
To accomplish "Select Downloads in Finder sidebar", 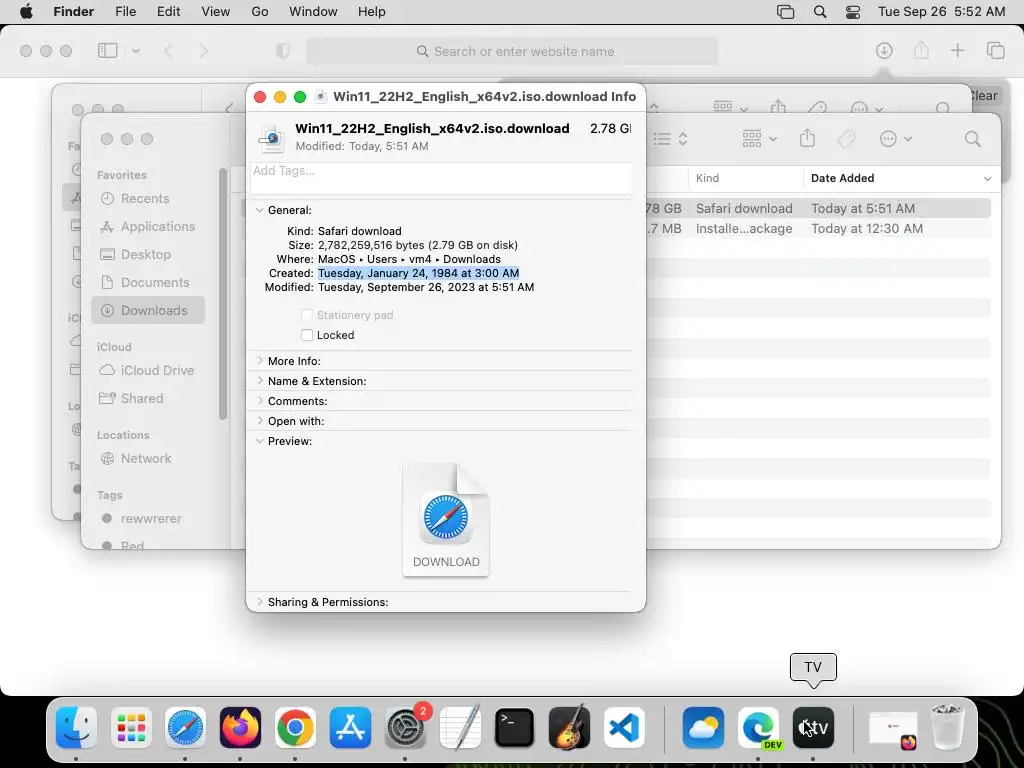I will (x=148, y=310).
